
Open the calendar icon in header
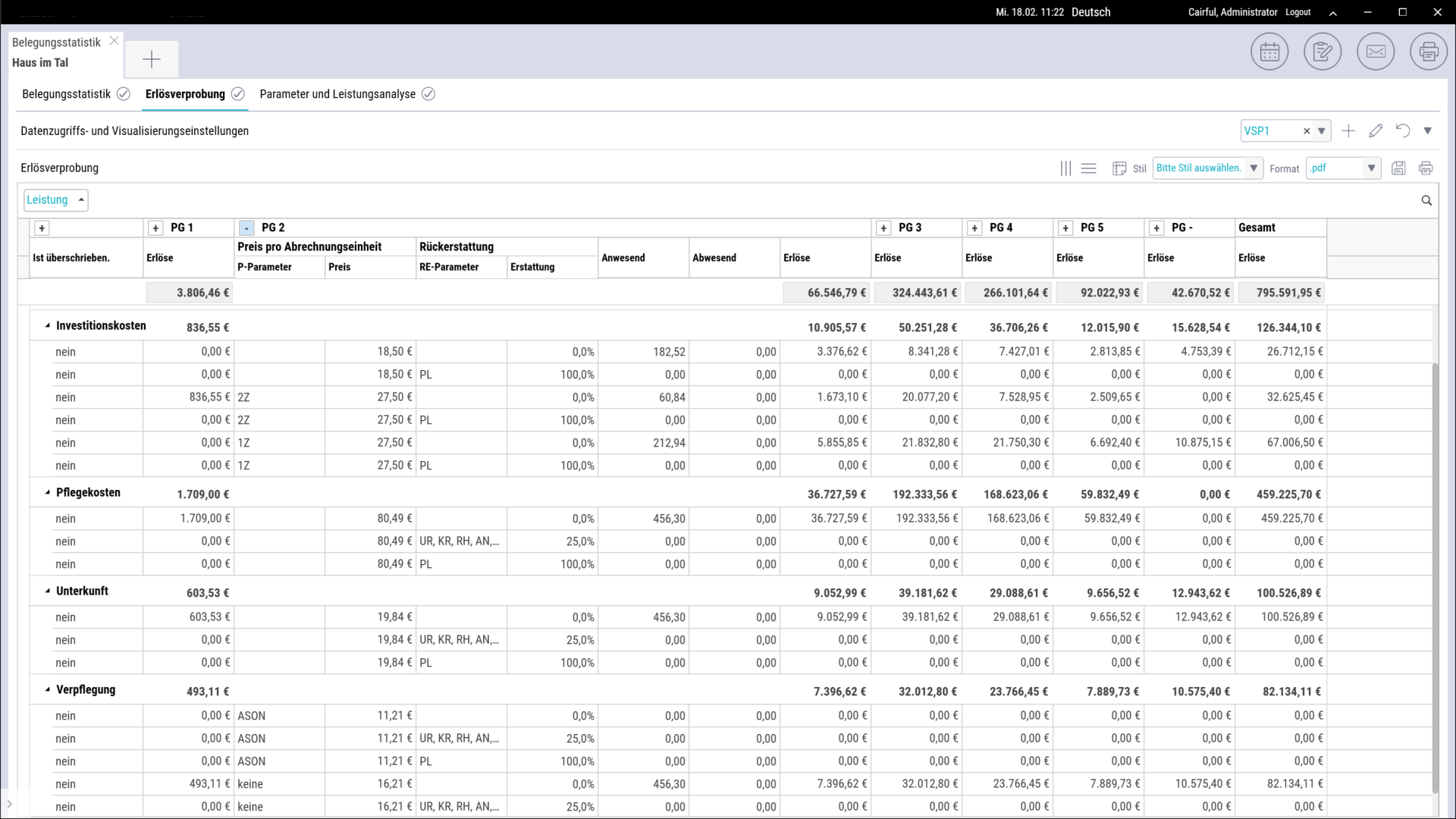click(x=1269, y=52)
